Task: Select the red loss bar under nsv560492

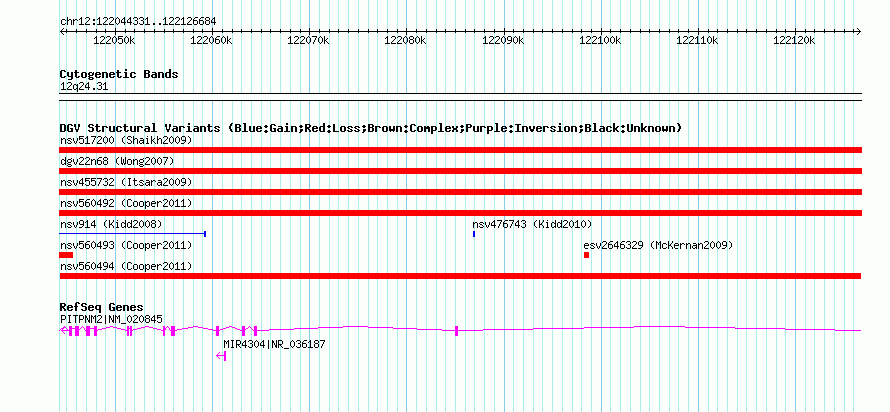Action: tap(460, 213)
